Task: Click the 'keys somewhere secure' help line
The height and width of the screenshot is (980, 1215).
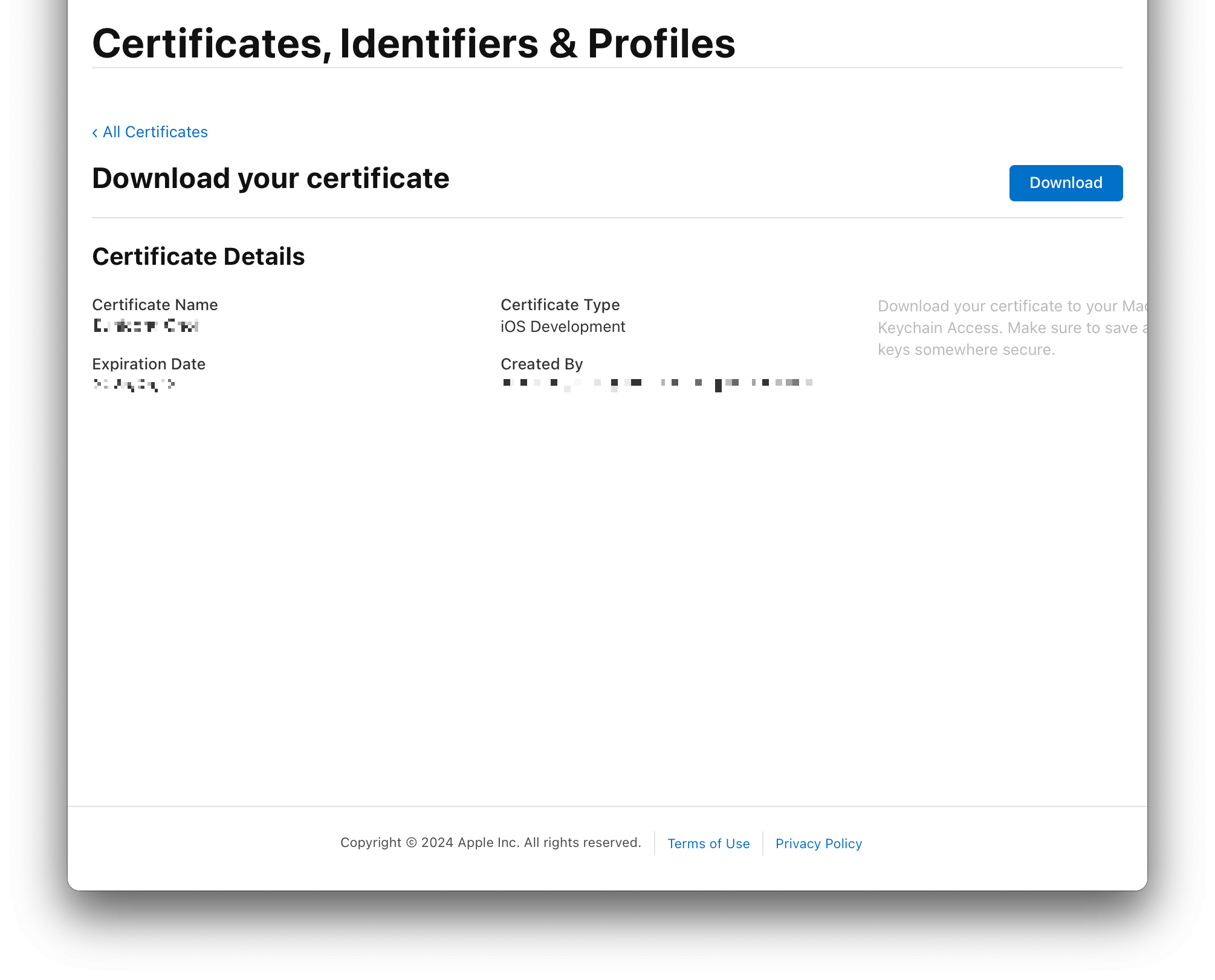Action: tap(966, 349)
